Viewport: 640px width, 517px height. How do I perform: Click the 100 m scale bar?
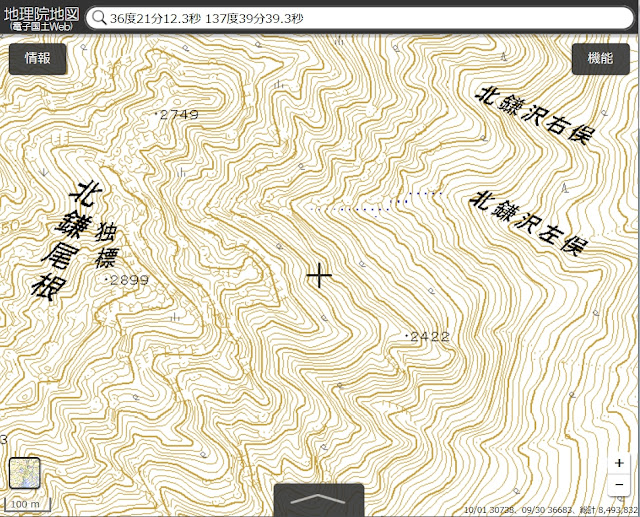tap(25, 504)
